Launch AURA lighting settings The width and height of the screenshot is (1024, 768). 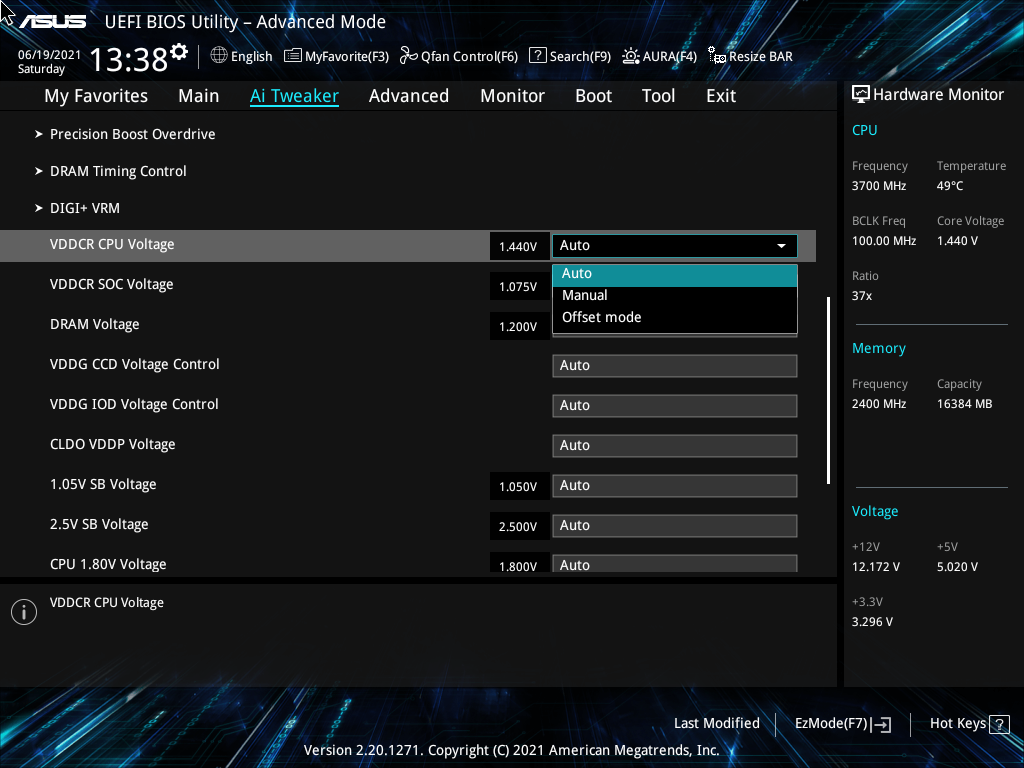(x=659, y=56)
